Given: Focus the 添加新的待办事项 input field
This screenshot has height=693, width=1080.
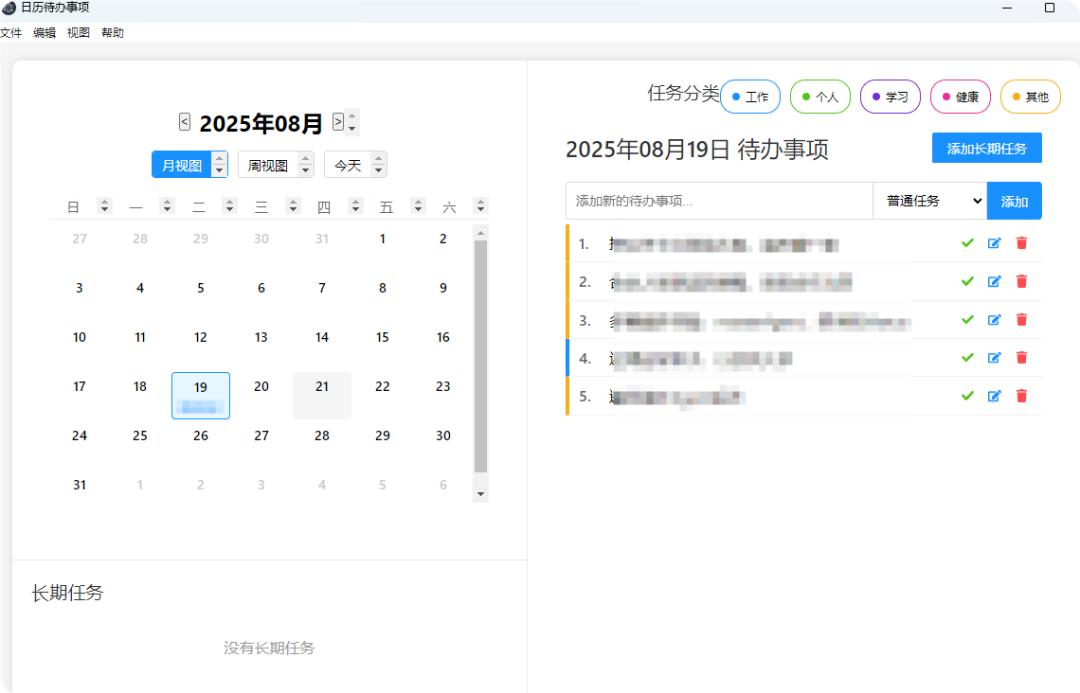Looking at the screenshot, I should pos(719,201).
